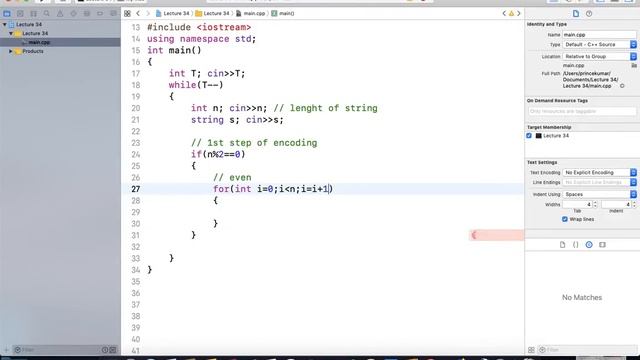Open the Type dropdown
This screenshot has height=360, width=640.
pos(600,44)
